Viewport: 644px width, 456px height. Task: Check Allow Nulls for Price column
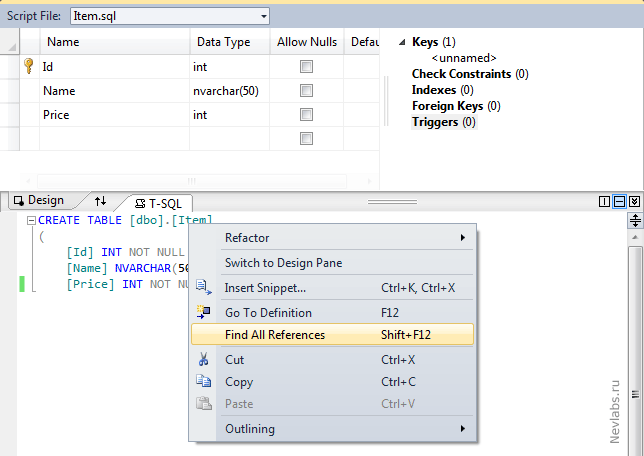point(307,115)
